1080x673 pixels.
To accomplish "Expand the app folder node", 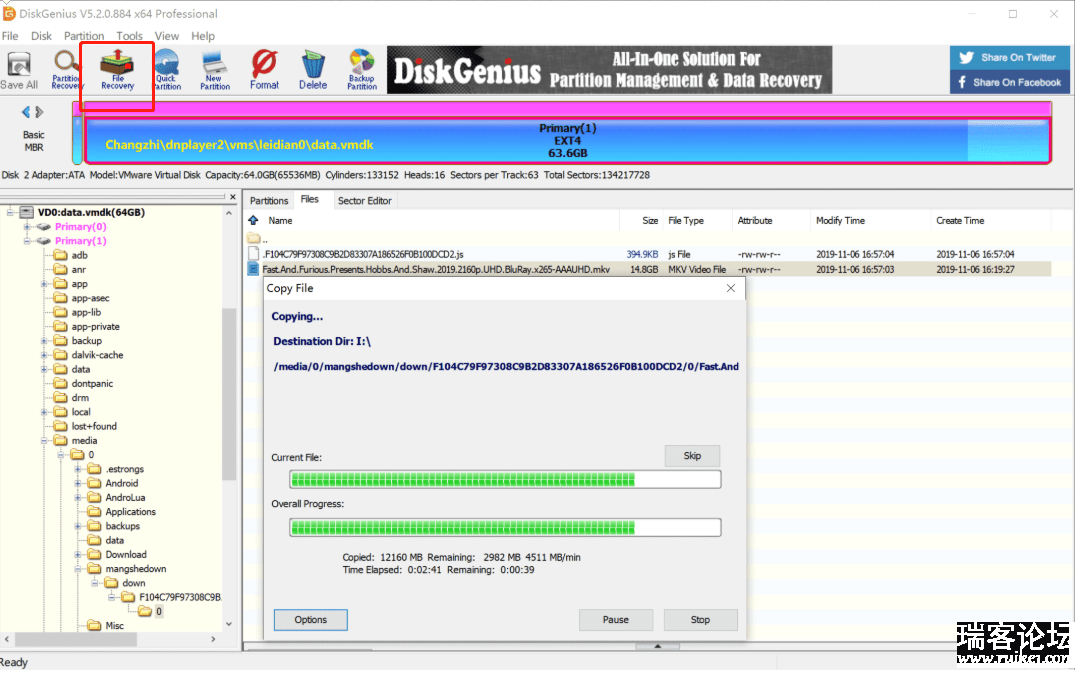I will pyautogui.click(x=44, y=284).
